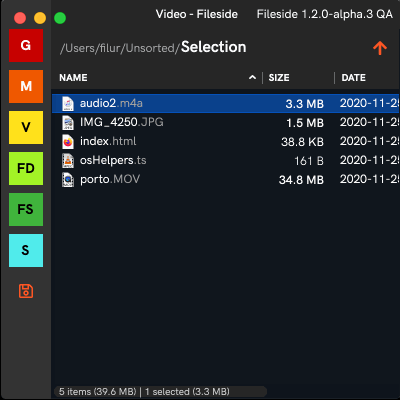Image resolution: width=400 pixels, height=400 pixels.
Task: Click the porto.MOV QuickTime file icon
Action: point(68,180)
